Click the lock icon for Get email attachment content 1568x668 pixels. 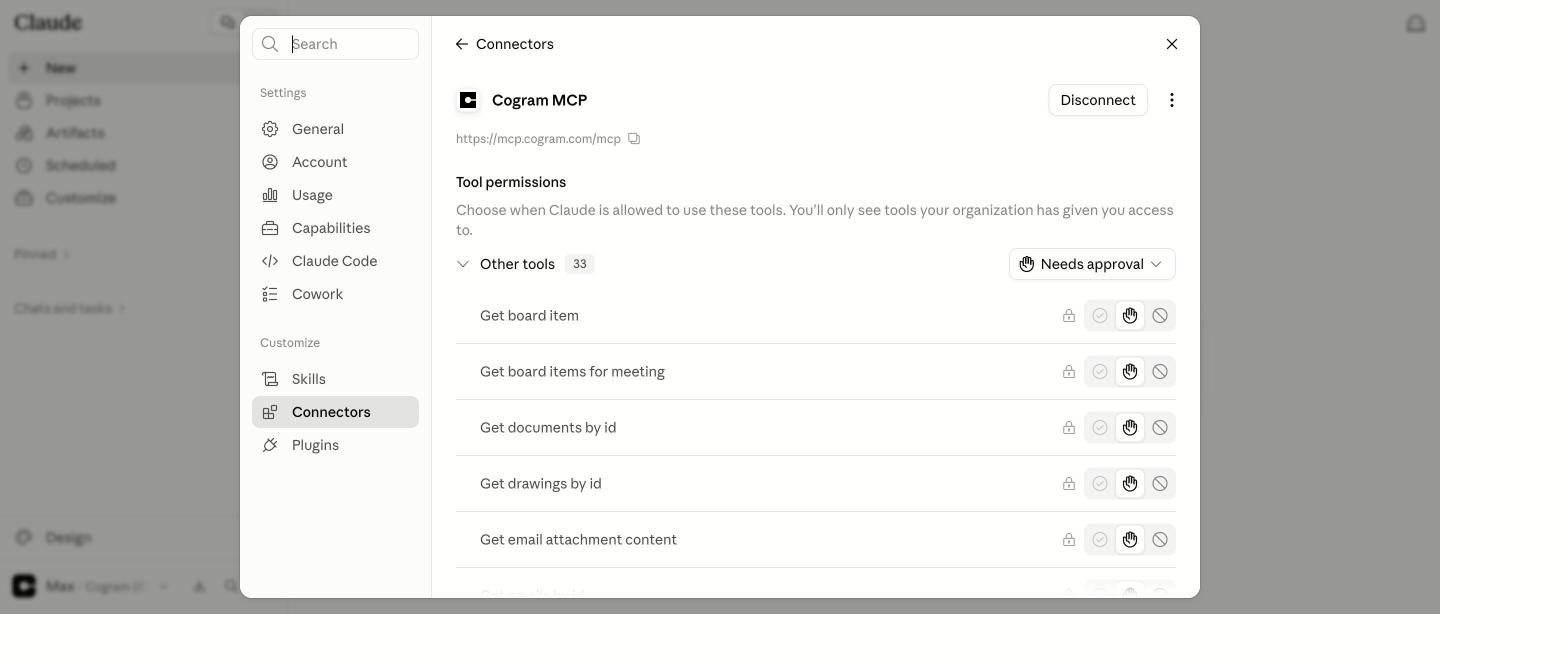pos(1069,540)
